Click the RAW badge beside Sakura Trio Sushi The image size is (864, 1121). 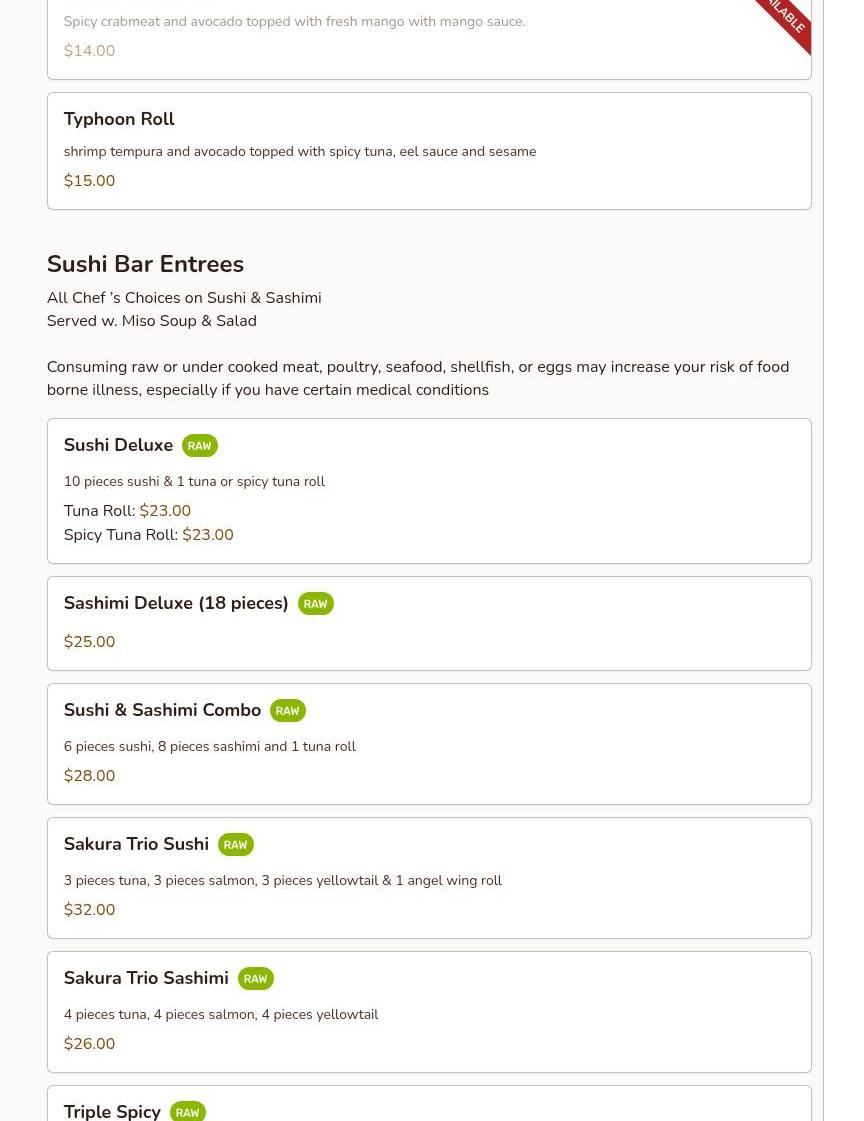click(235, 845)
